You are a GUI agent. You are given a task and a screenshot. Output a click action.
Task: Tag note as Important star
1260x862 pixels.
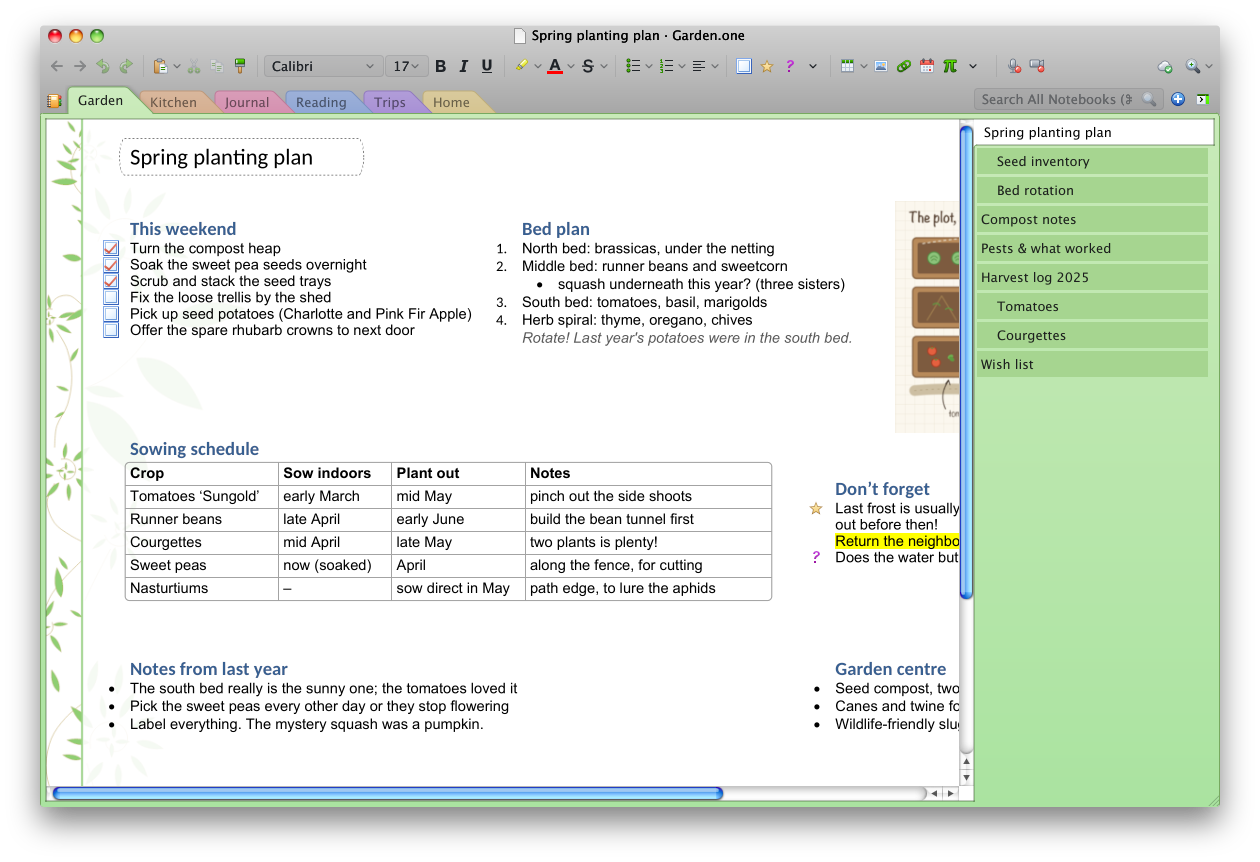[x=767, y=66]
